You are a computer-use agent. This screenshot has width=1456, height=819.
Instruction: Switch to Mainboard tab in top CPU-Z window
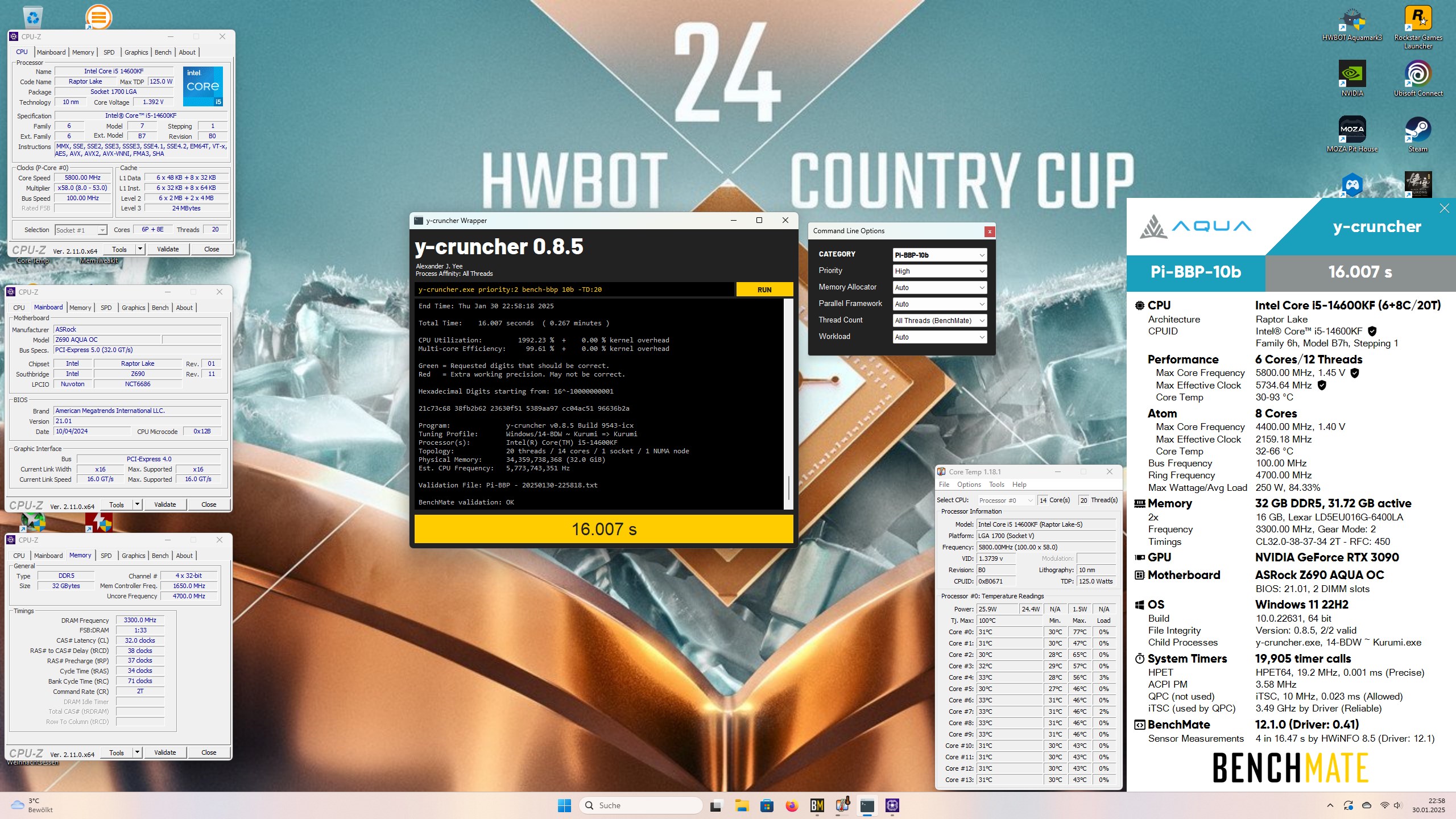point(51,52)
